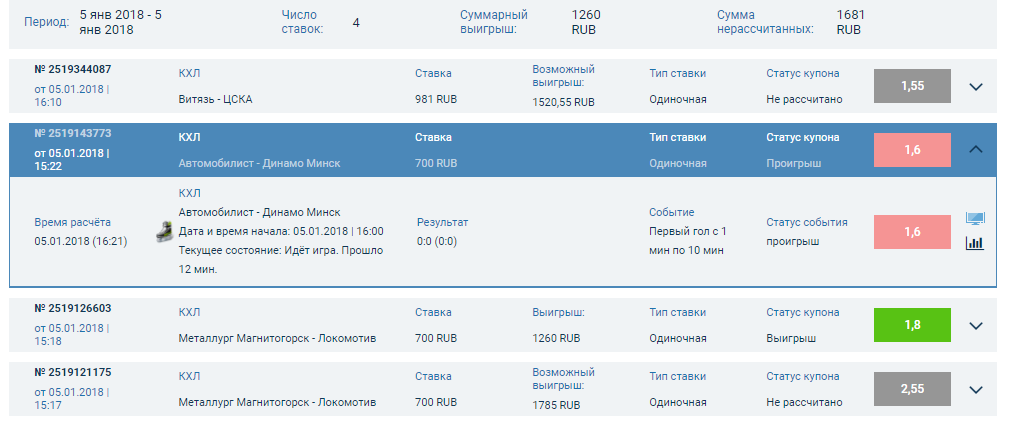Select coupon number № 2519344087
This screenshot has height=428, width=1016.
click(x=73, y=69)
